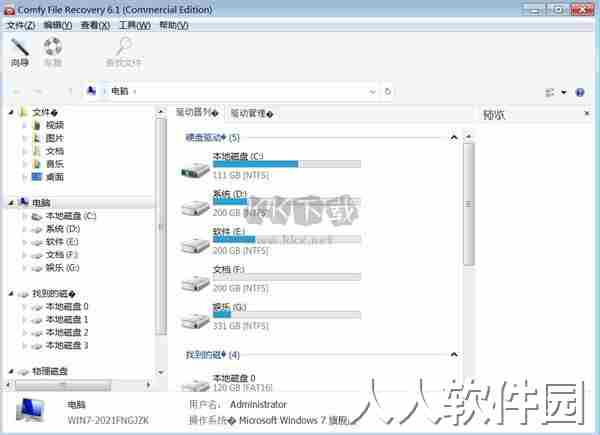Viewport: 600px width, 435px height.
Task: Click the F: drive usage bar
Action: coord(287,277)
